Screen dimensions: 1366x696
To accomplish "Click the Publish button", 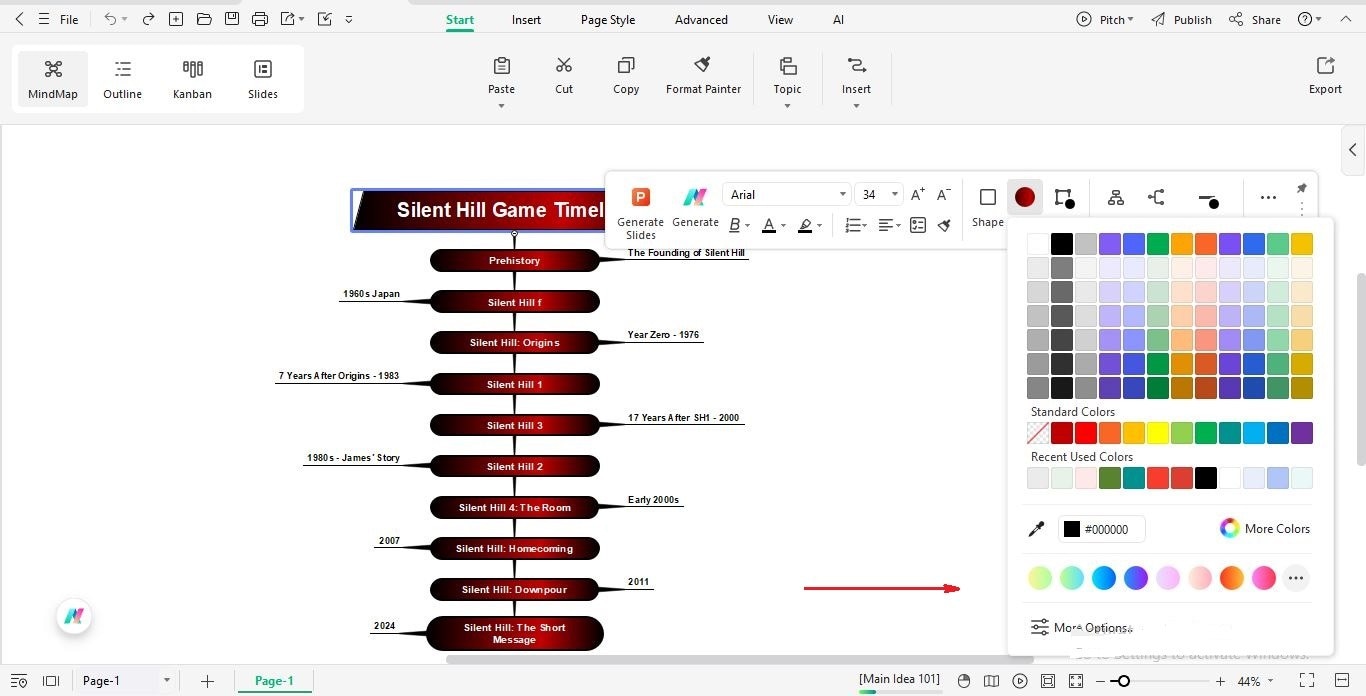I will point(1181,19).
